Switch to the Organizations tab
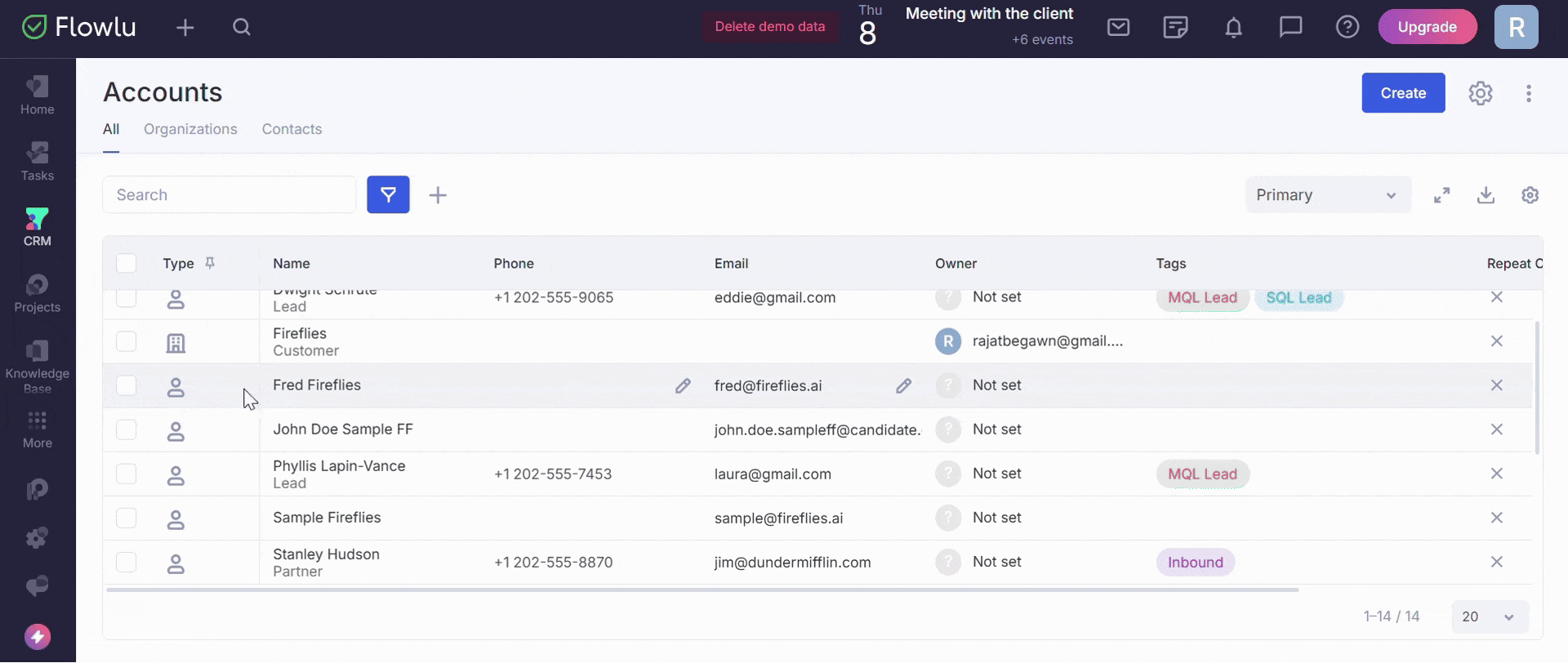The width and height of the screenshot is (1568, 663). click(190, 129)
